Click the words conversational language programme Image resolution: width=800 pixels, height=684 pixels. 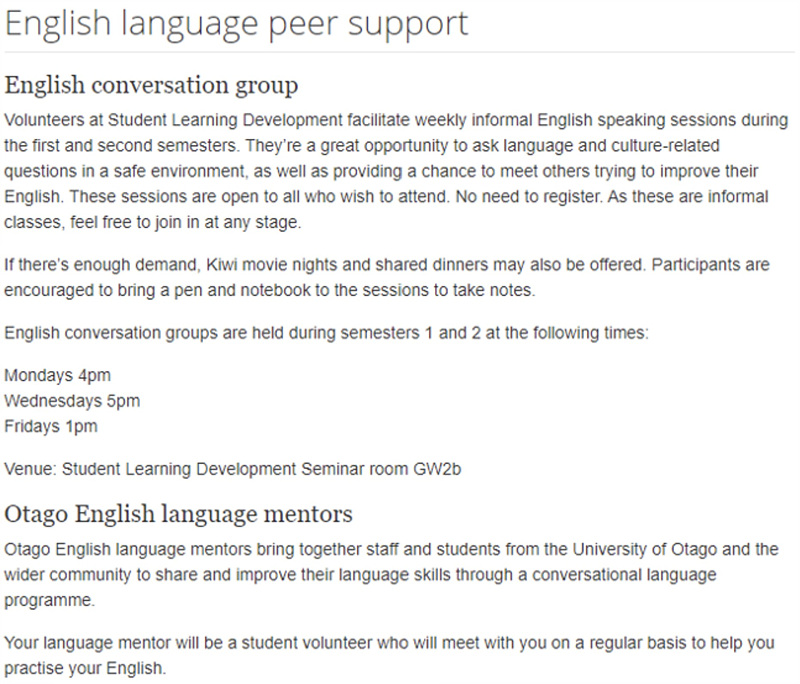(x=360, y=588)
